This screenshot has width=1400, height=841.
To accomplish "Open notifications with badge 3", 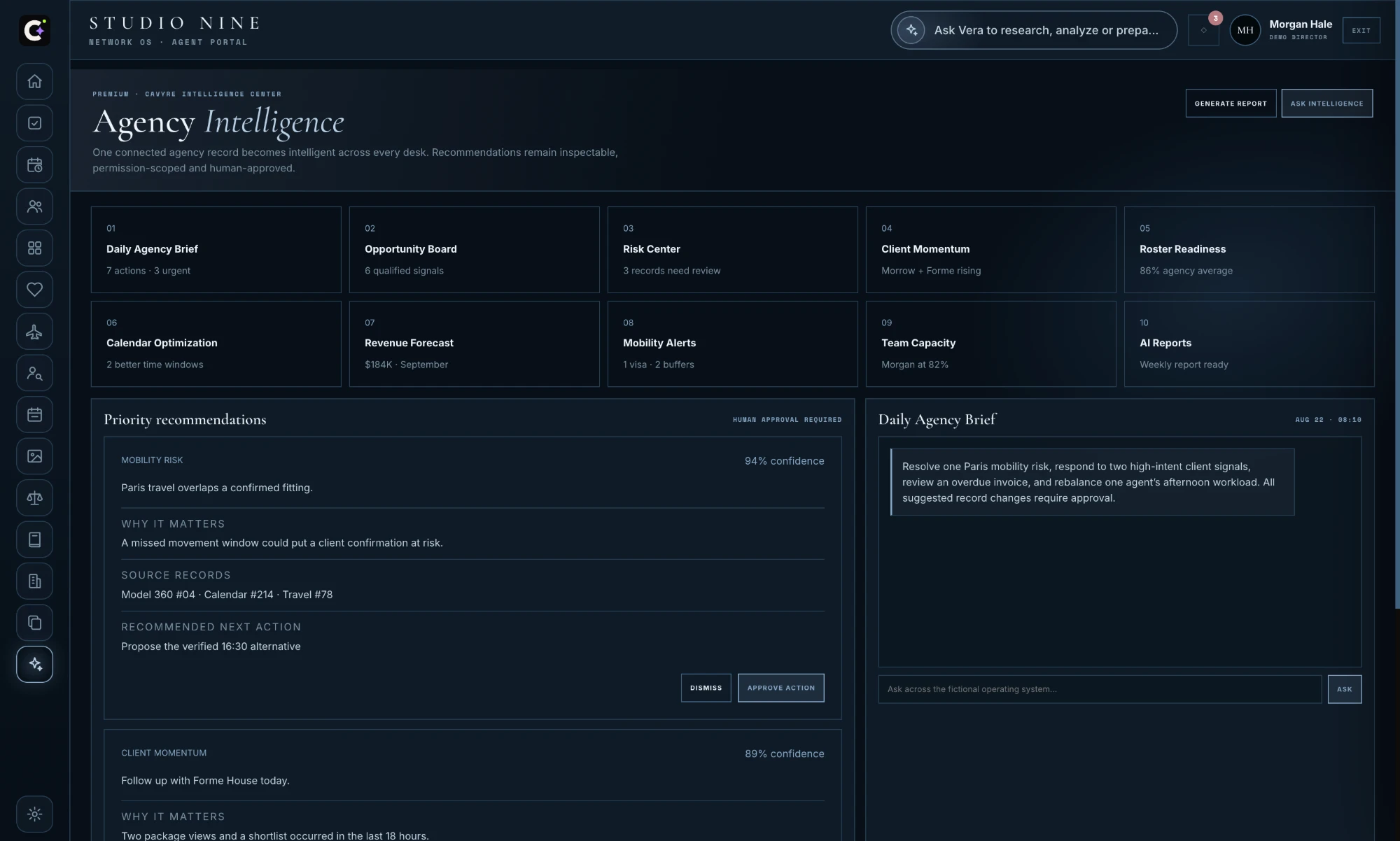I will coord(1203,30).
